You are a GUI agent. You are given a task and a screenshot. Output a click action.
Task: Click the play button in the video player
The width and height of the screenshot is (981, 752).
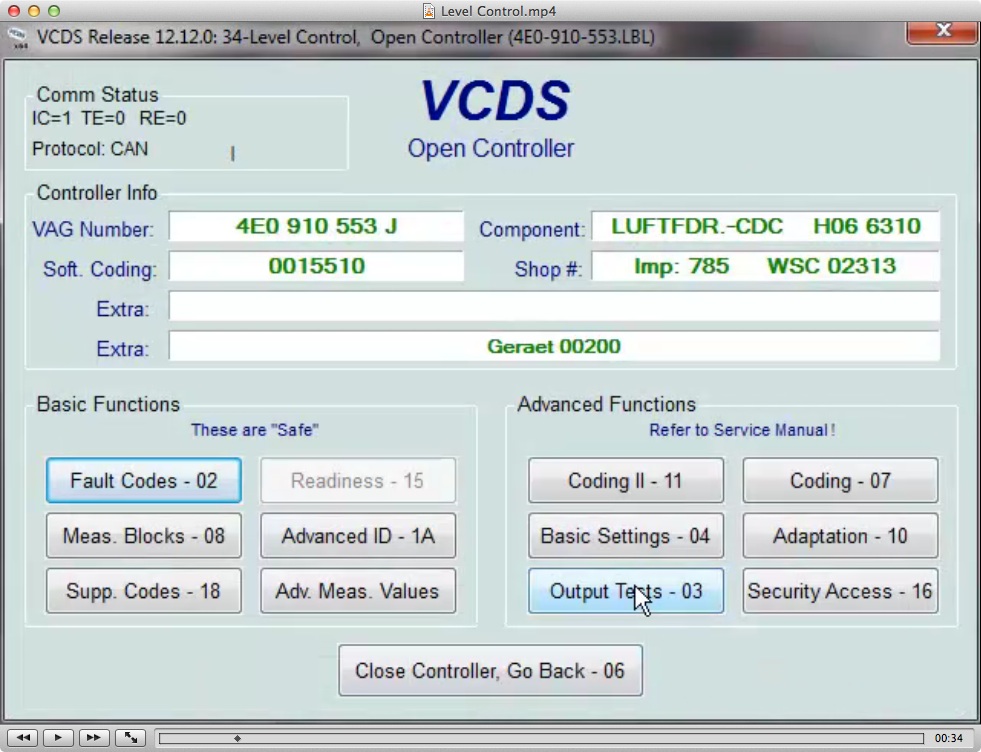[x=58, y=738]
